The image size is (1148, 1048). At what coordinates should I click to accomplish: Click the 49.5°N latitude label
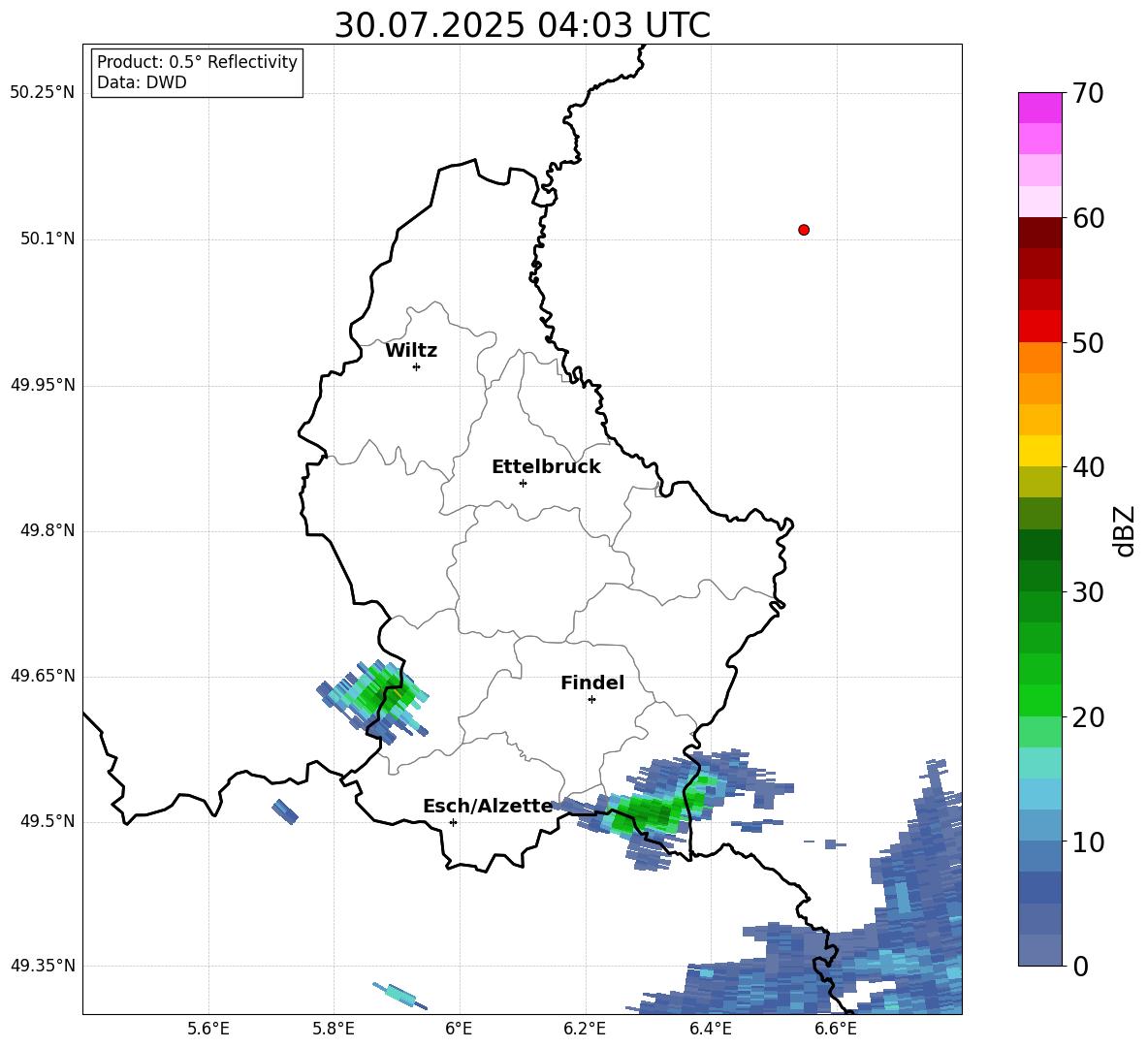48,821
